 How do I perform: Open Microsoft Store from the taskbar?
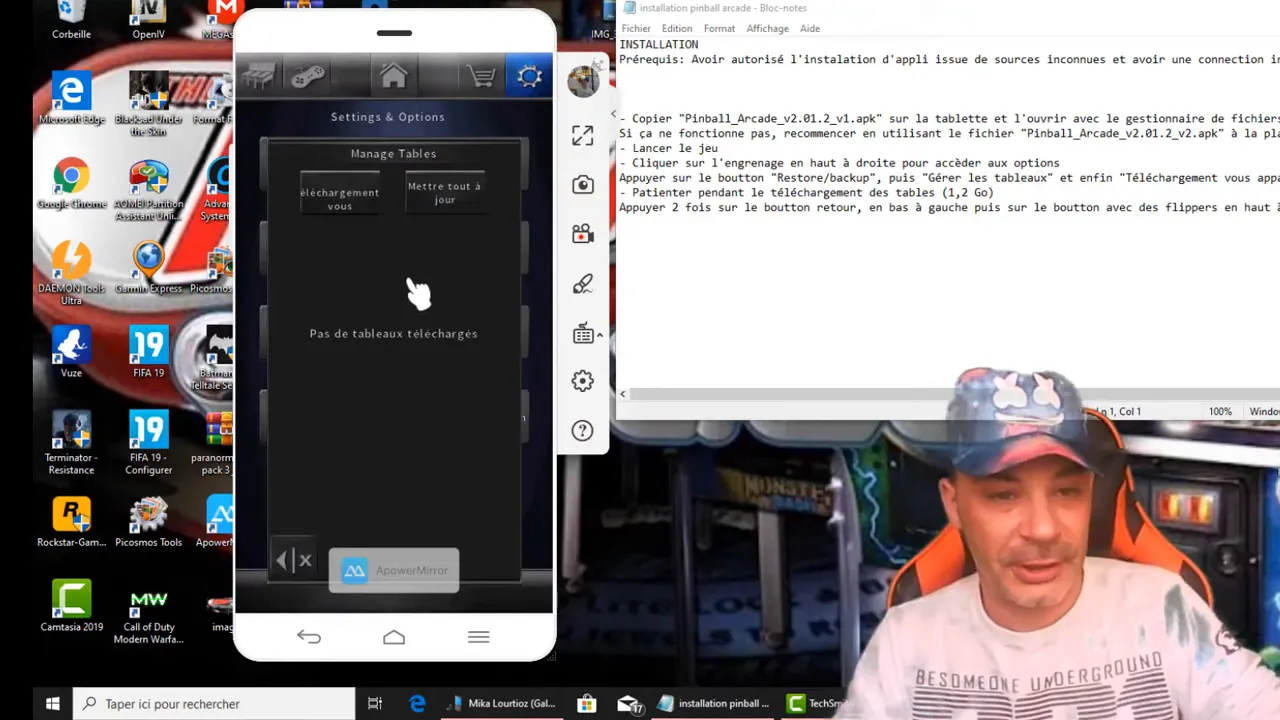pyautogui.click(x=587, y=704)
